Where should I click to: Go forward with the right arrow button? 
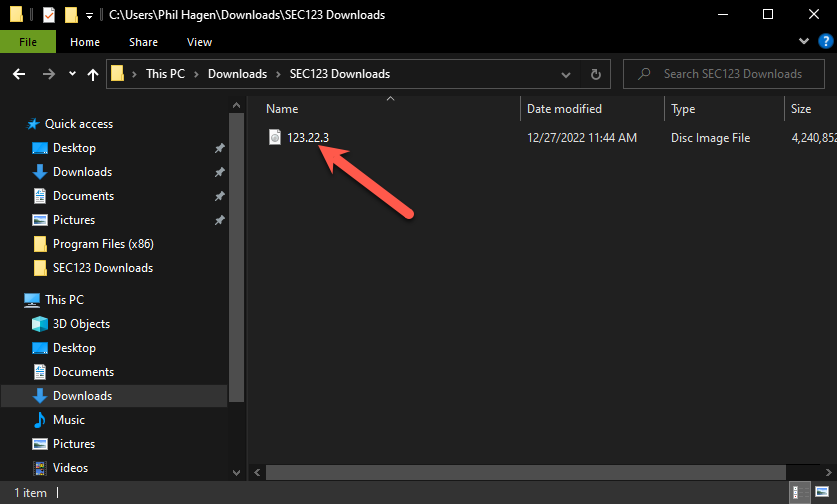49,74
